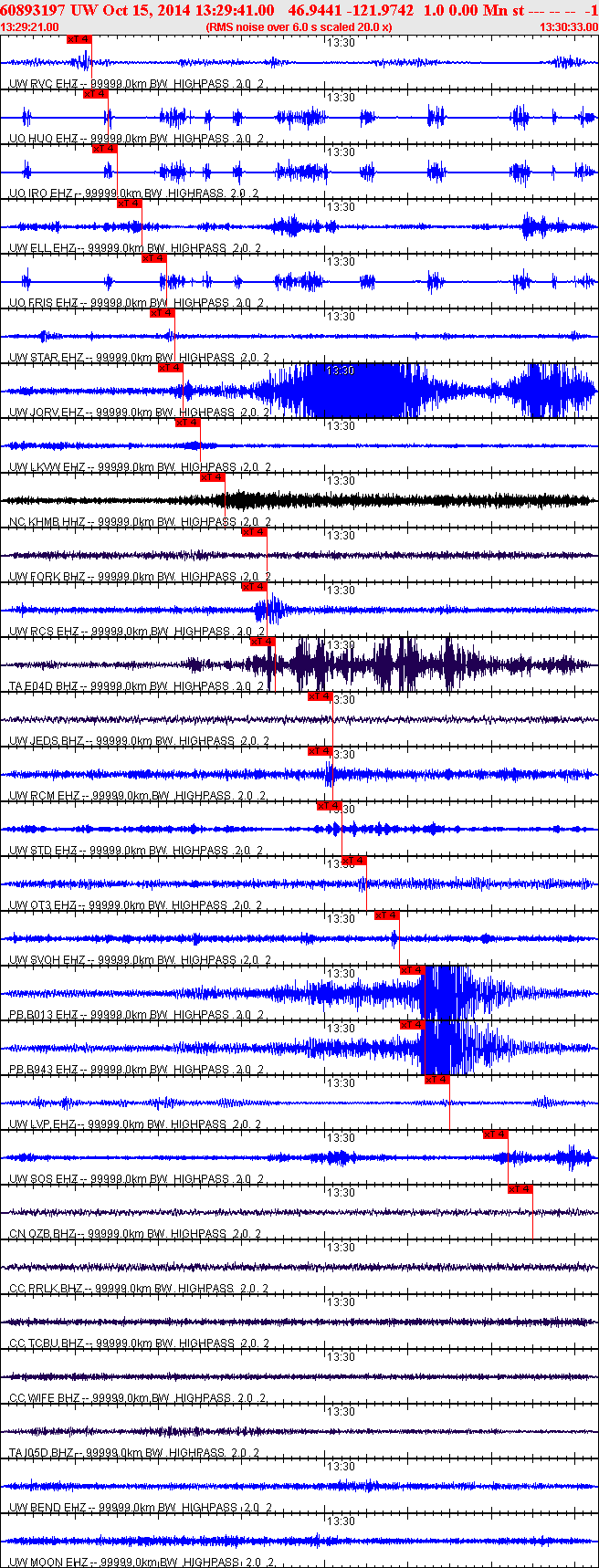Select the red pick flag on UW LVP trace
The image size is (599, 1568).
tap(437, 1080)
